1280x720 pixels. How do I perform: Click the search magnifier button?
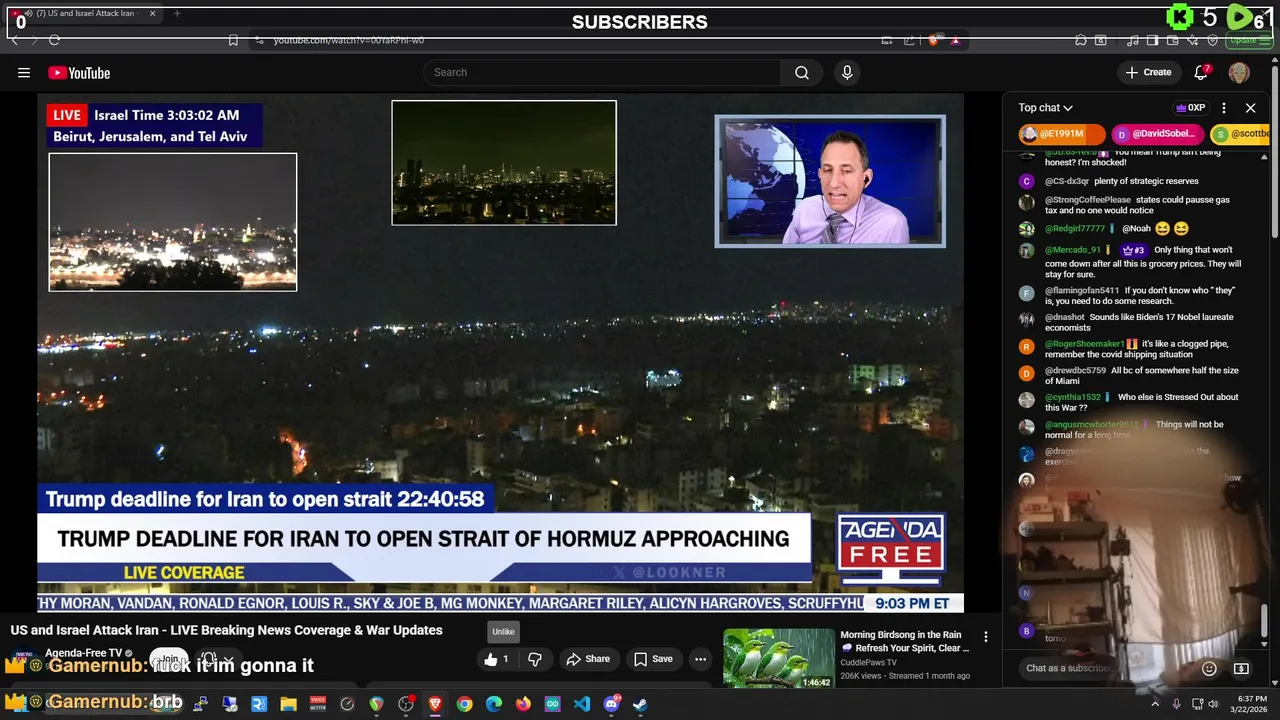802,72
